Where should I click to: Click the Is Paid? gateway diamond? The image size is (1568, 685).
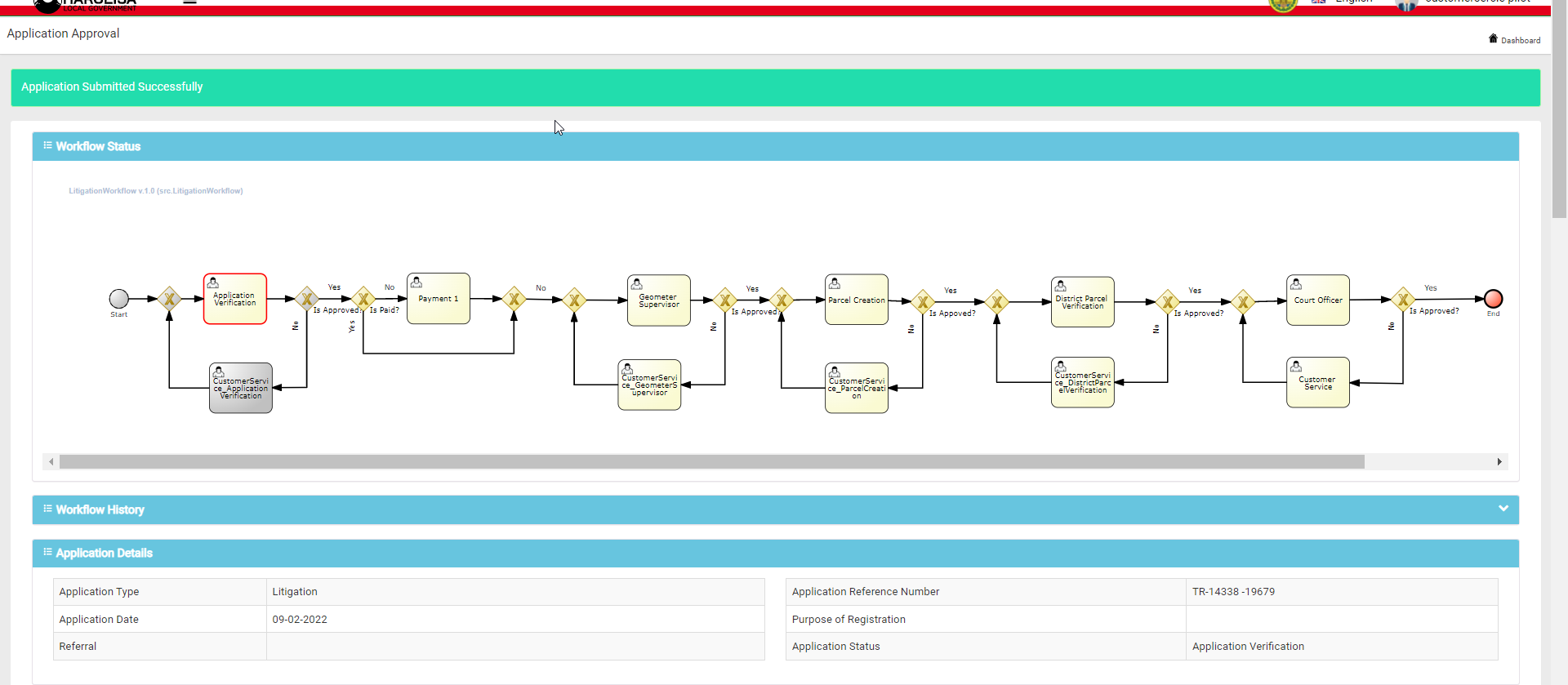click(363, 299)
